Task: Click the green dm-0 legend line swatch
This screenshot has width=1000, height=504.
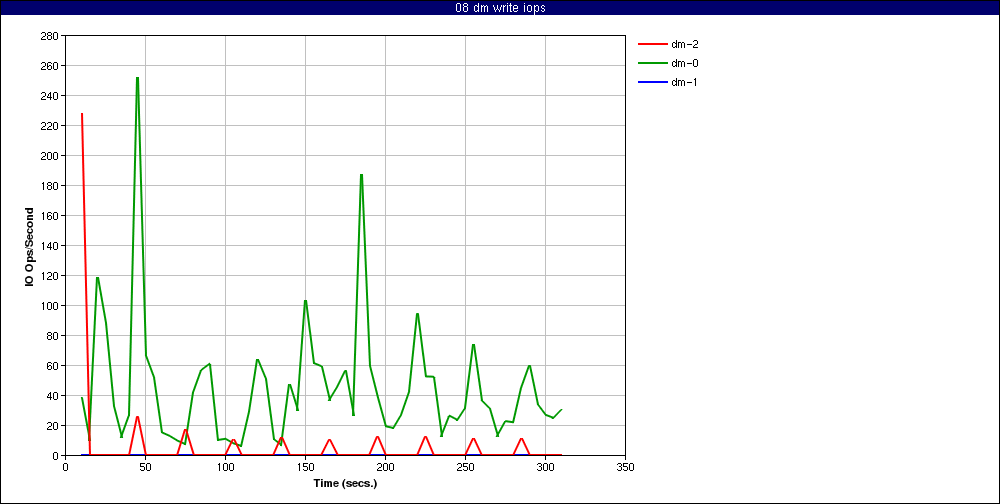Action: (652, 63)
